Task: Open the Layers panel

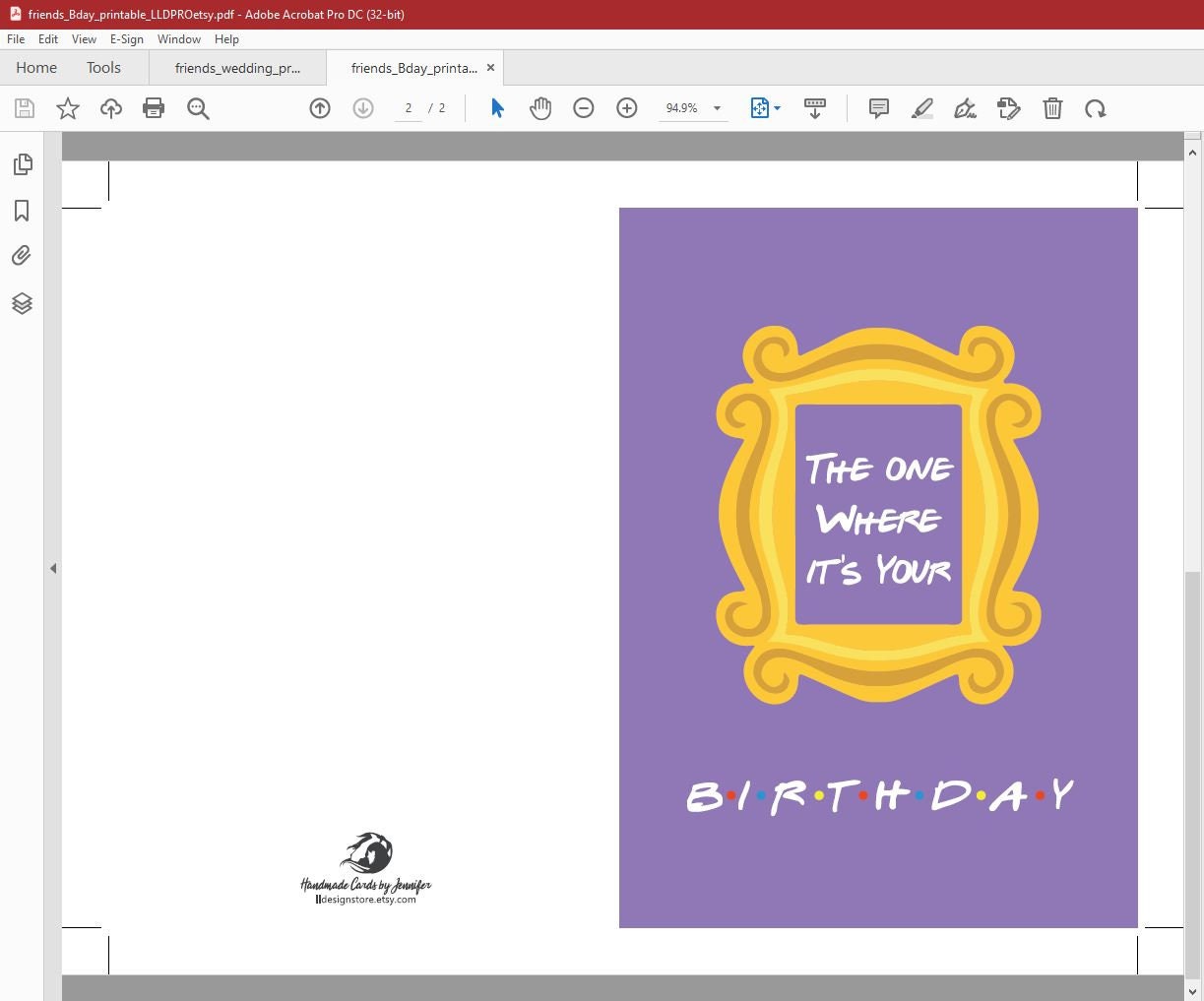Action: click(22, 303)
